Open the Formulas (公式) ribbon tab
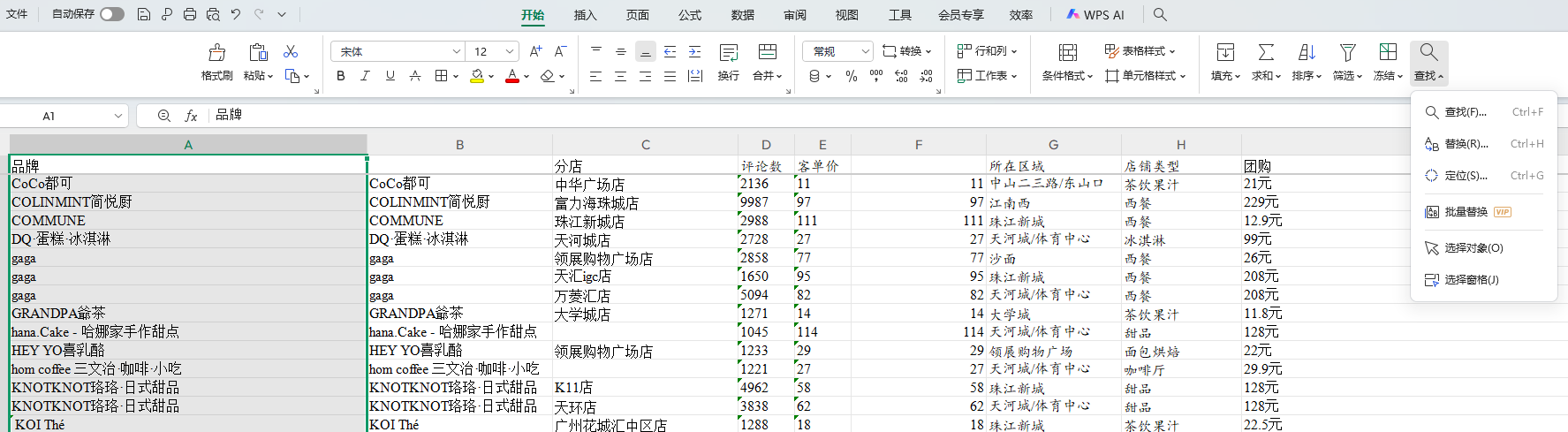 click(x=690, y=15)
